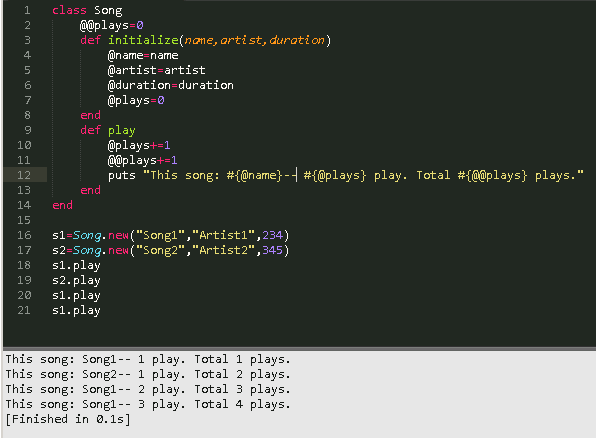
Task: Click the '@duration=duration' assignment line
Action: pos(171,85)
